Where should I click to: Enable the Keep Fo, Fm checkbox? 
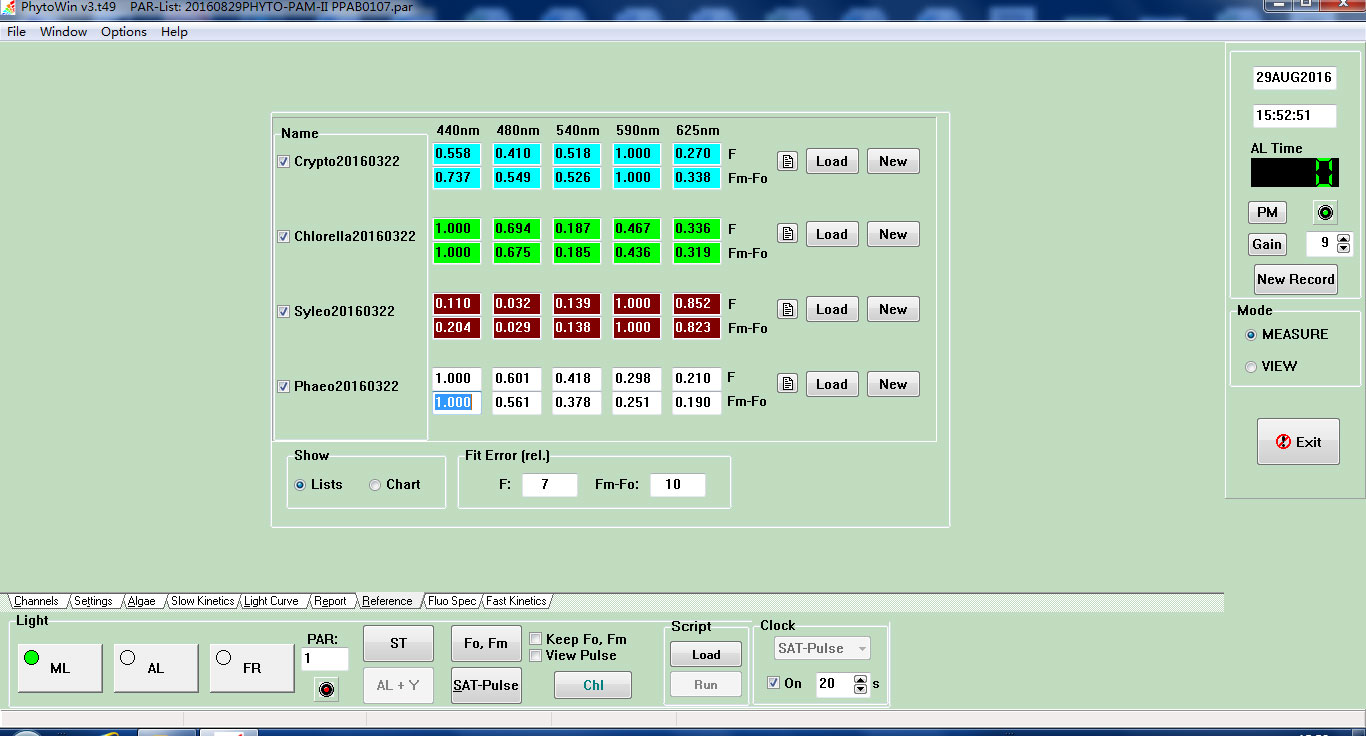coord(536,639)
